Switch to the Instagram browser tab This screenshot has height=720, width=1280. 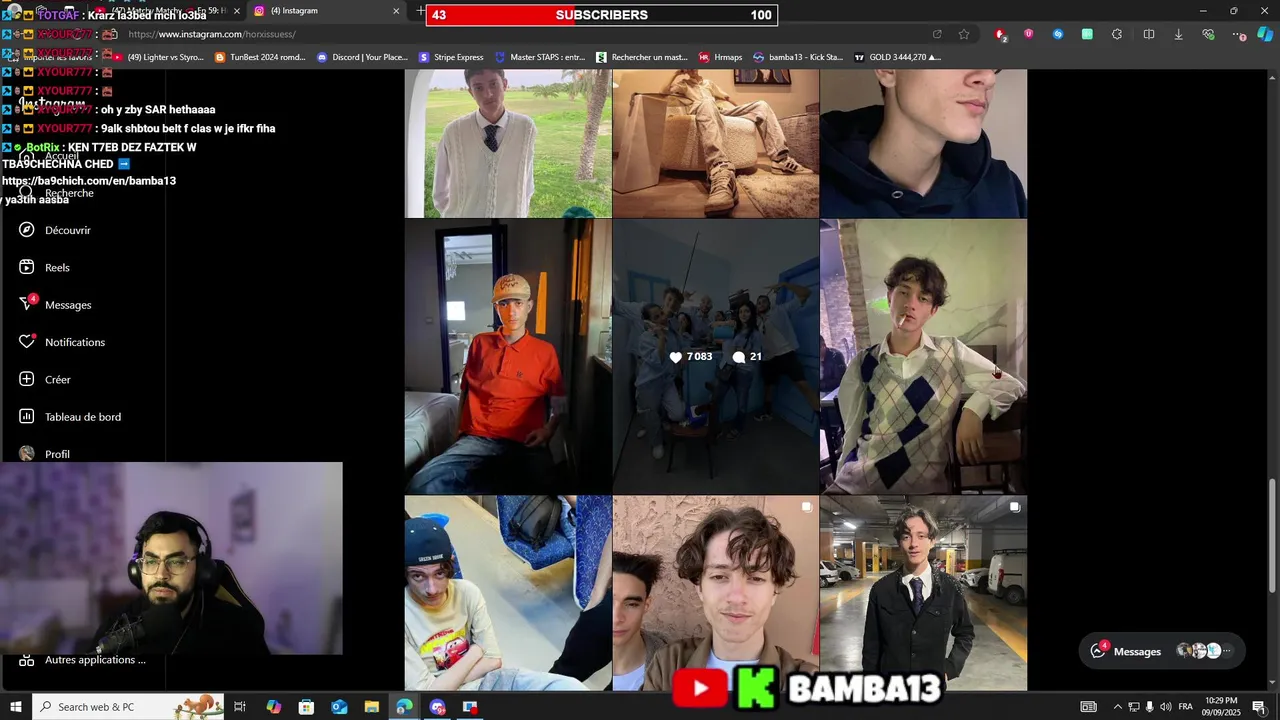pyautogui.click(x=320, y=11)
